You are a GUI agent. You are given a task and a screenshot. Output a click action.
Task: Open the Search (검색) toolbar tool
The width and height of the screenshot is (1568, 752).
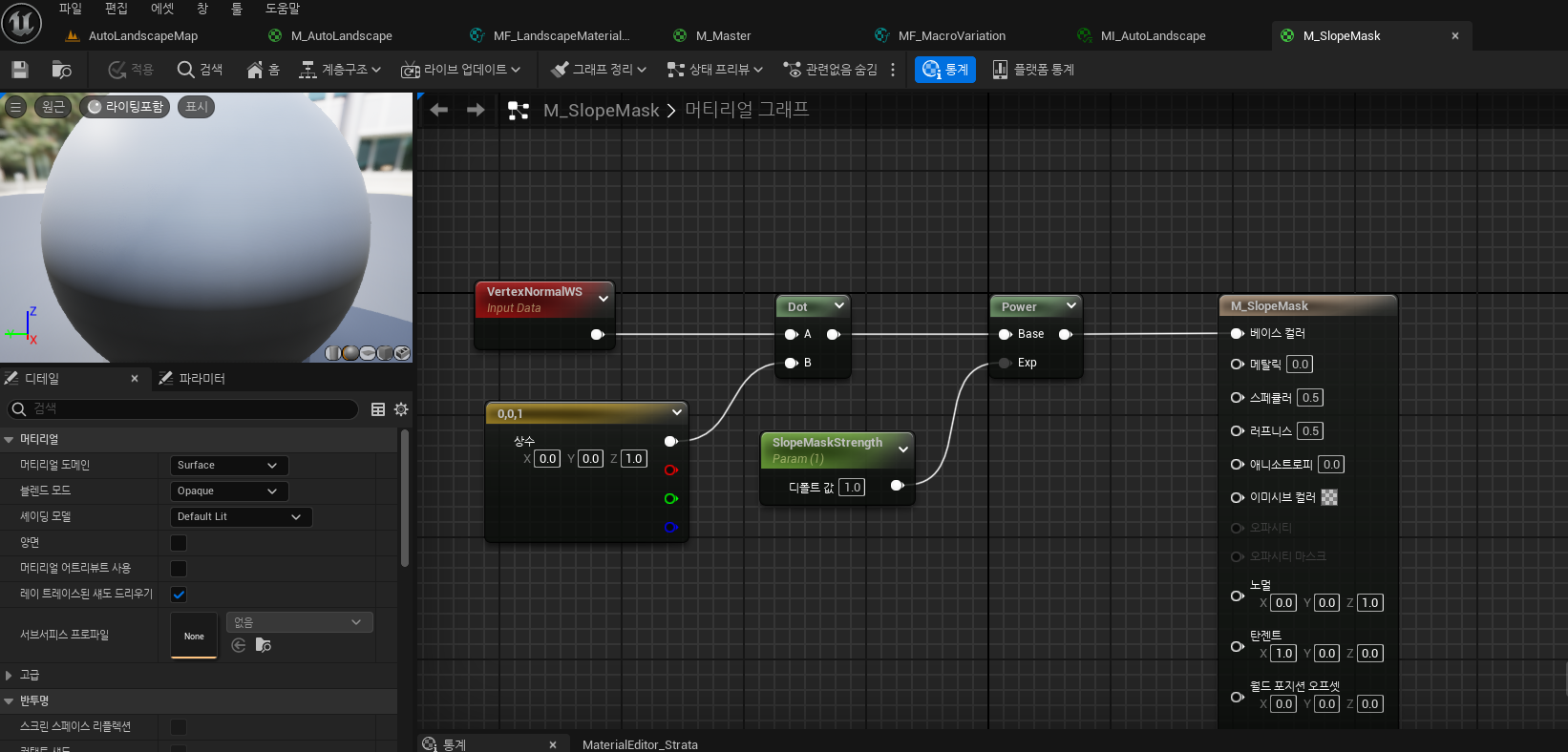point(201,70)
